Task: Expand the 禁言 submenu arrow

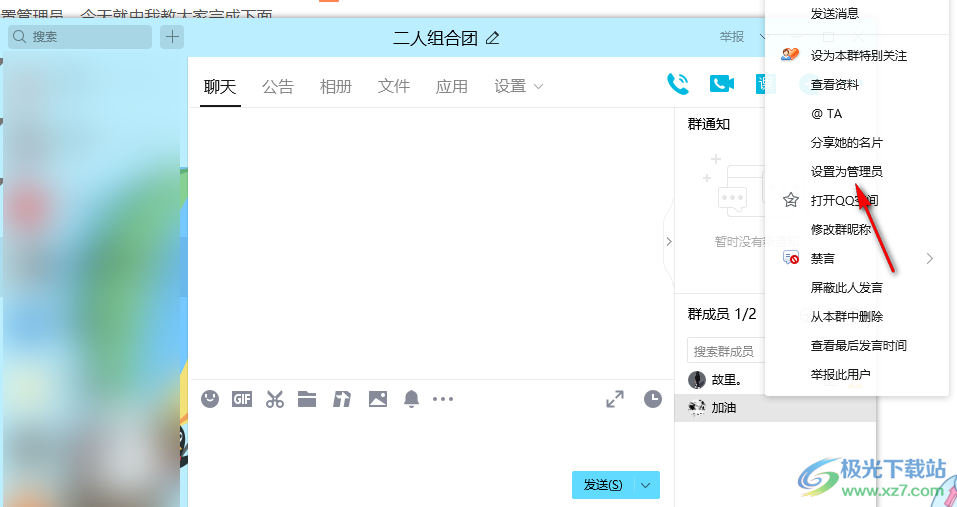Action: pyautogui.click(x=930, y=258)
